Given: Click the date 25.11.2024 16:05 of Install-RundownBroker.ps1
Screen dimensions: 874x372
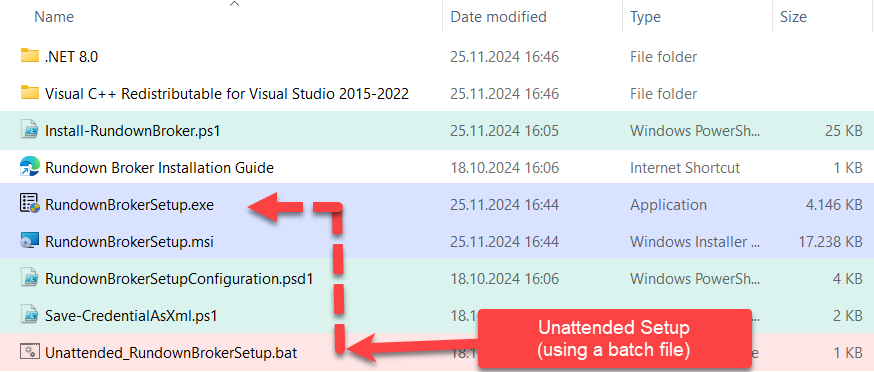Looking at the screenshot, I should (x=504, y=131).
